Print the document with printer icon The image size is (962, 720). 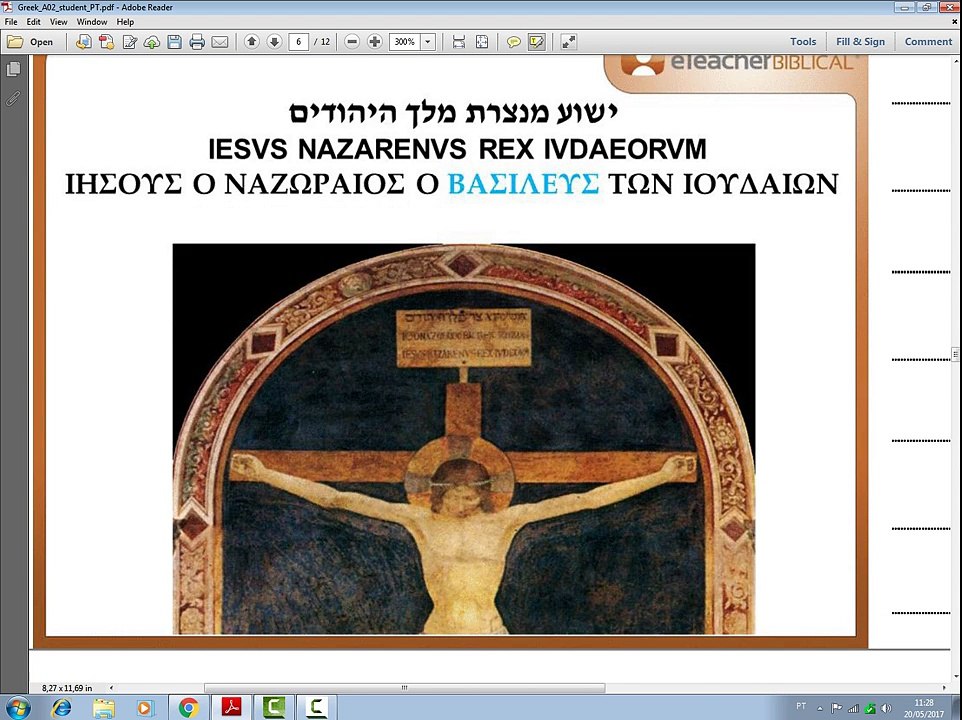[197, 42]
